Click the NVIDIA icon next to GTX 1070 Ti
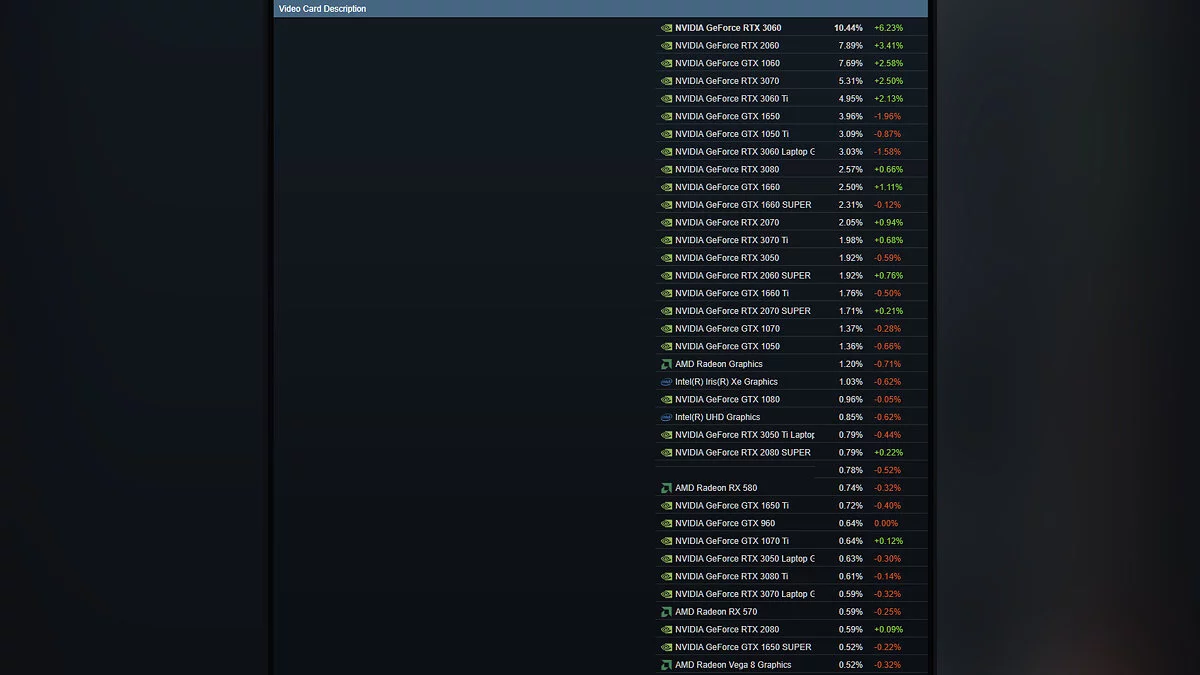This screenshot has width=1200, height=675. click(x=666, y=541)
